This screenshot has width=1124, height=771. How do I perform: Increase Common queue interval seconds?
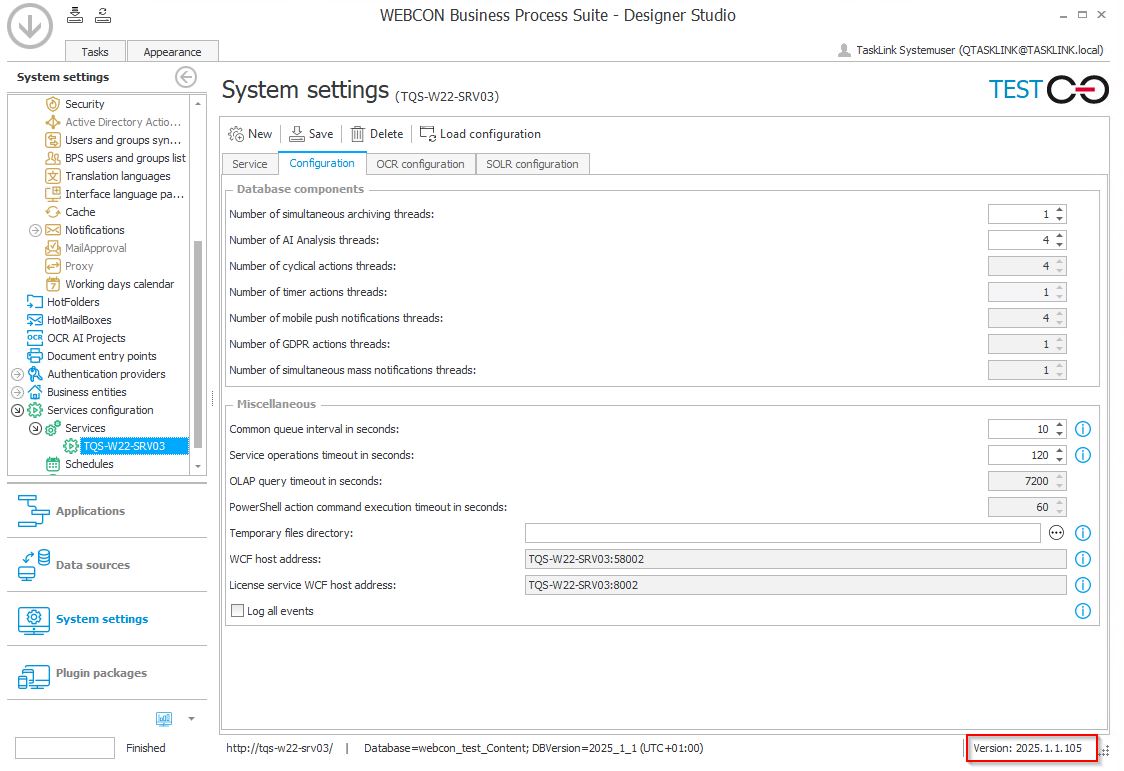click(1059, 425)
